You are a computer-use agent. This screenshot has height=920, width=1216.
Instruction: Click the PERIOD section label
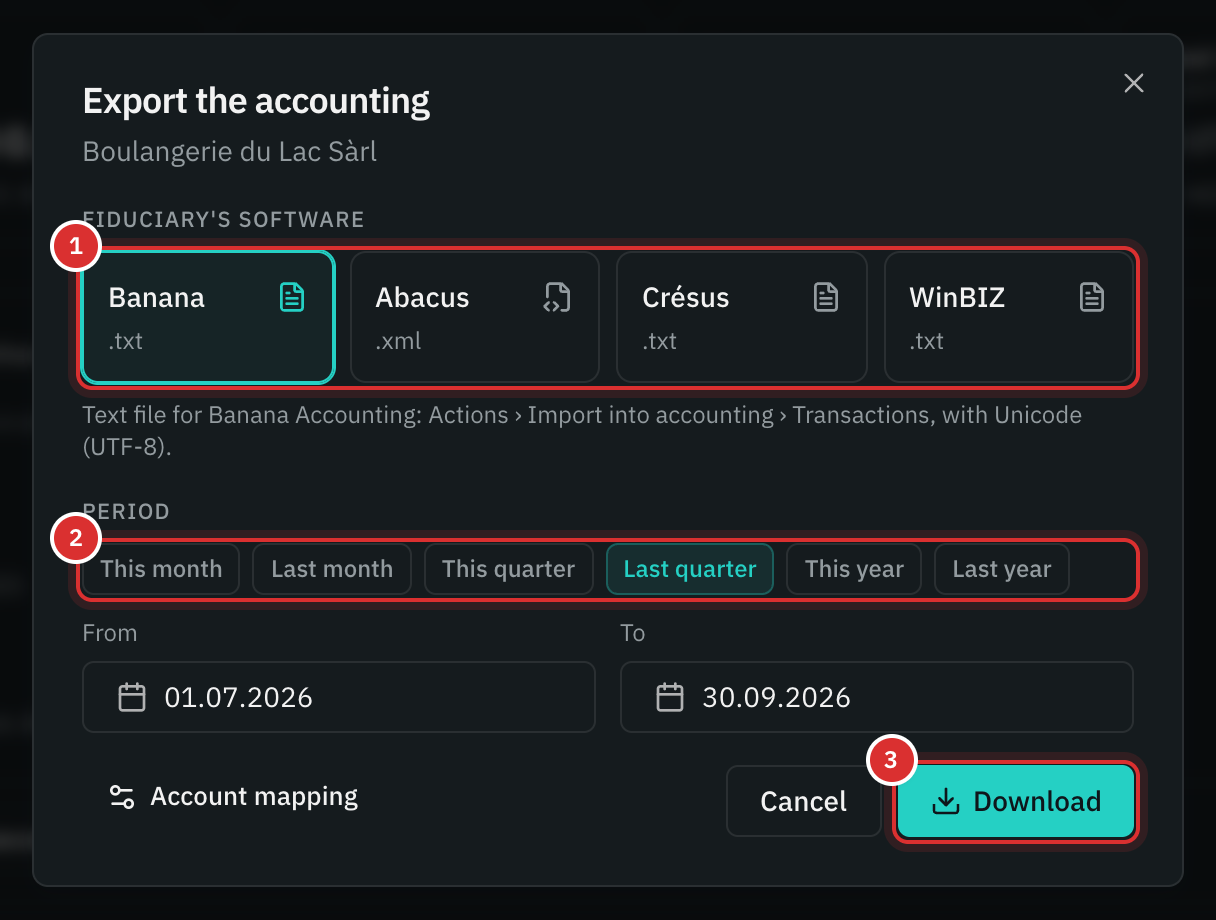pyautogui.click(x=126, y=512)
